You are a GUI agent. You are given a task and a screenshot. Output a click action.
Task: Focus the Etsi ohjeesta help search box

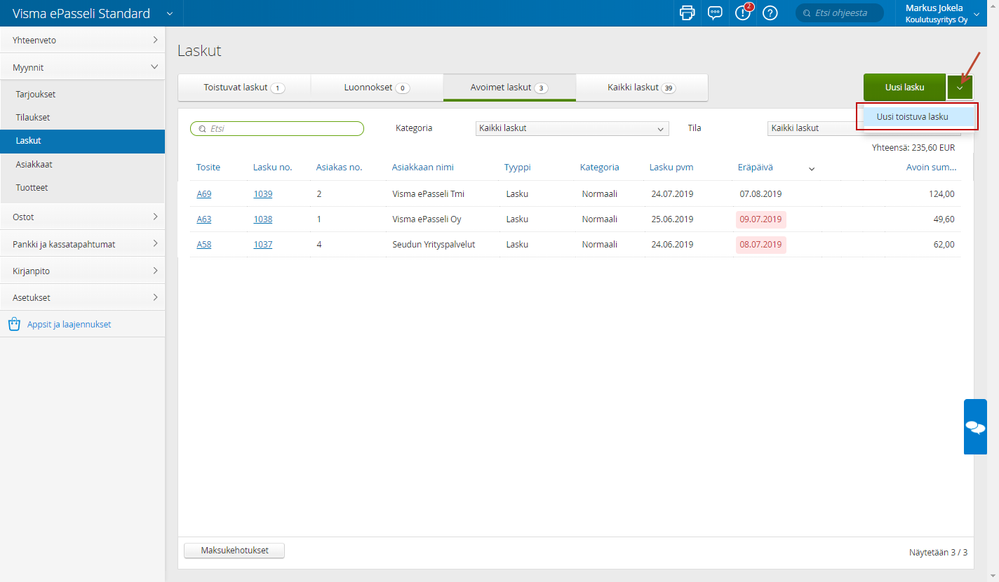click(x=840, y=13)
